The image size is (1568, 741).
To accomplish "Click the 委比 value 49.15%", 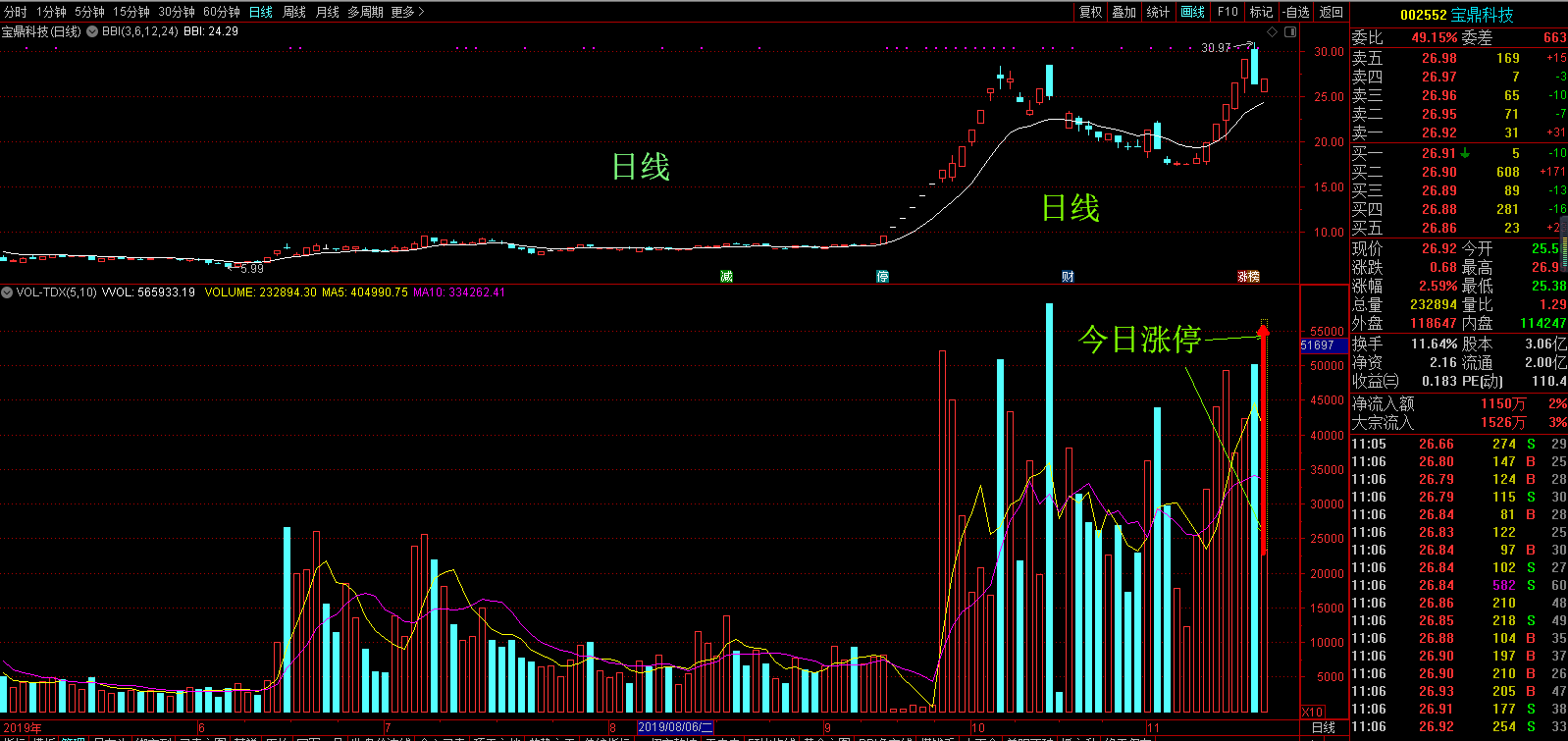I will (x=1435, y=37).
